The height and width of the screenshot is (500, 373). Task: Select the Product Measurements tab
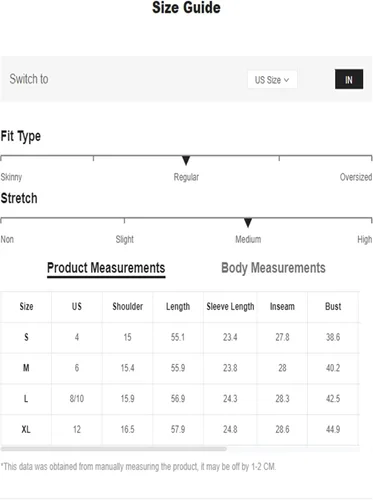tap(106, 268)
